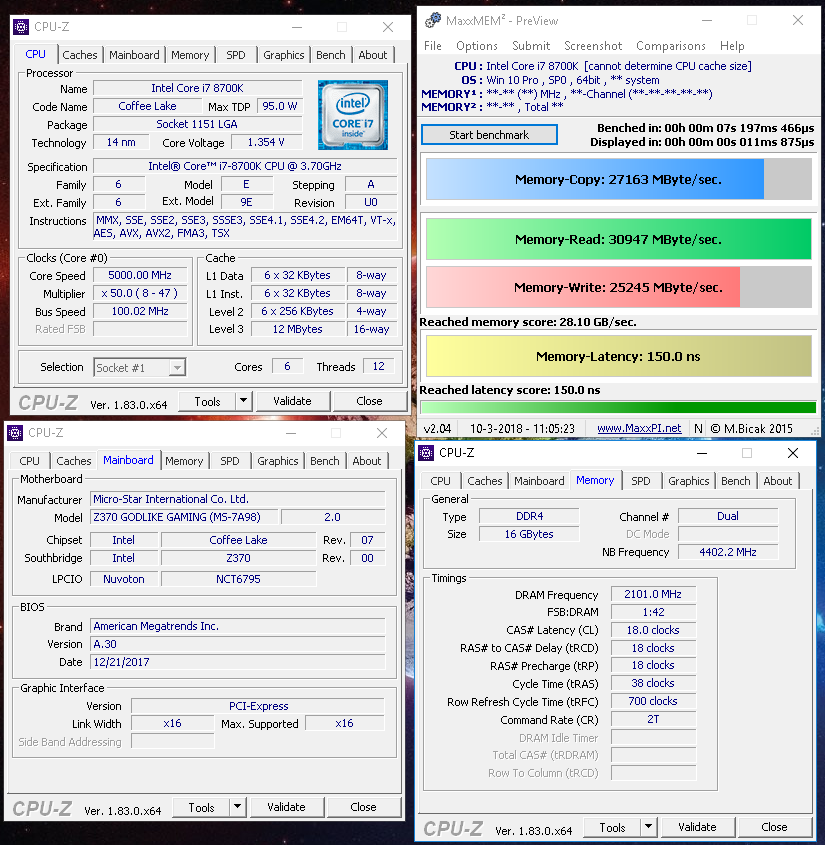Click Close button in Memory window
The height and width of the screenshot is (845, 825).
774,827
